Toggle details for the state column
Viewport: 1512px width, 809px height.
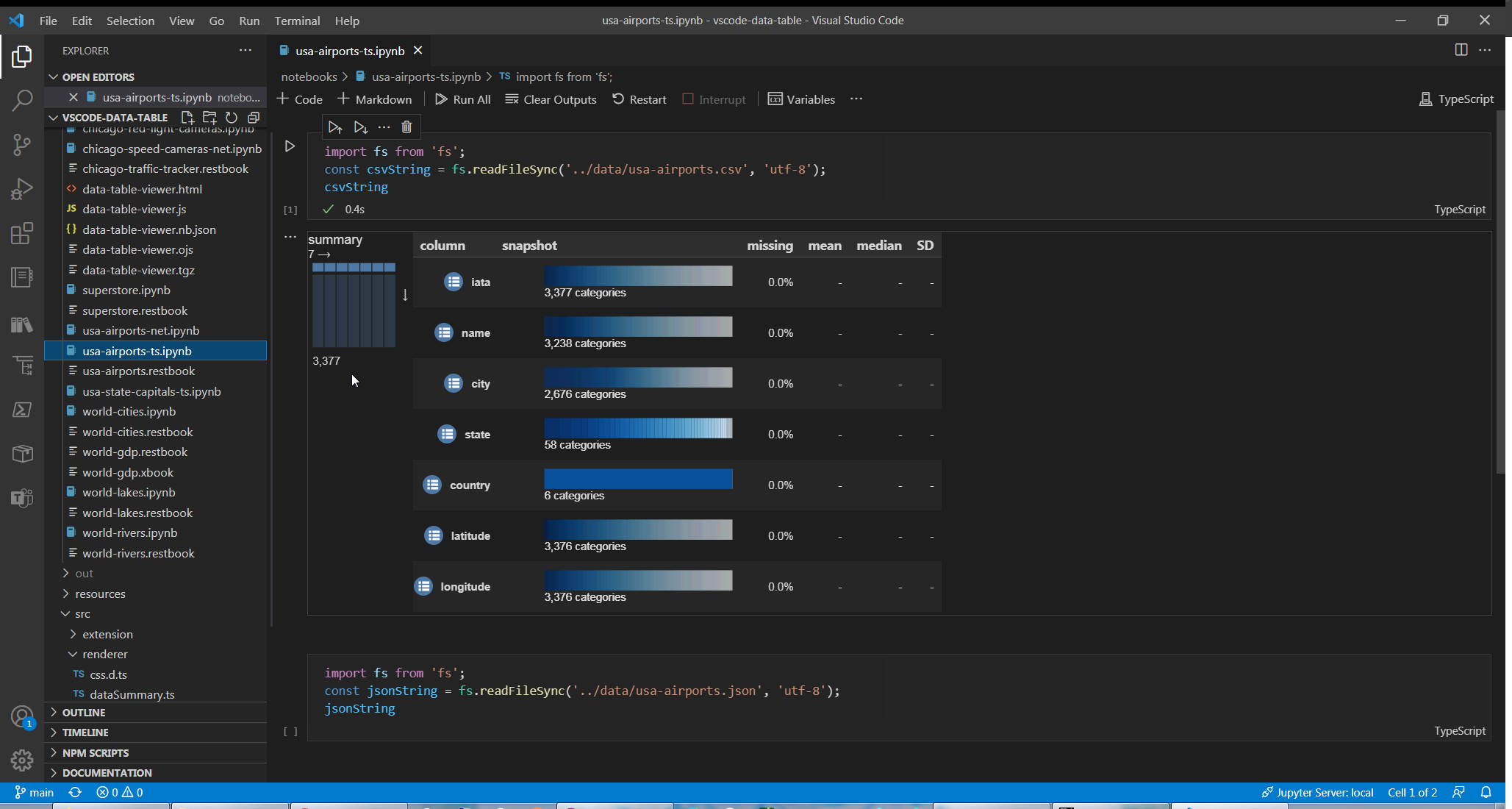point(446,434)
